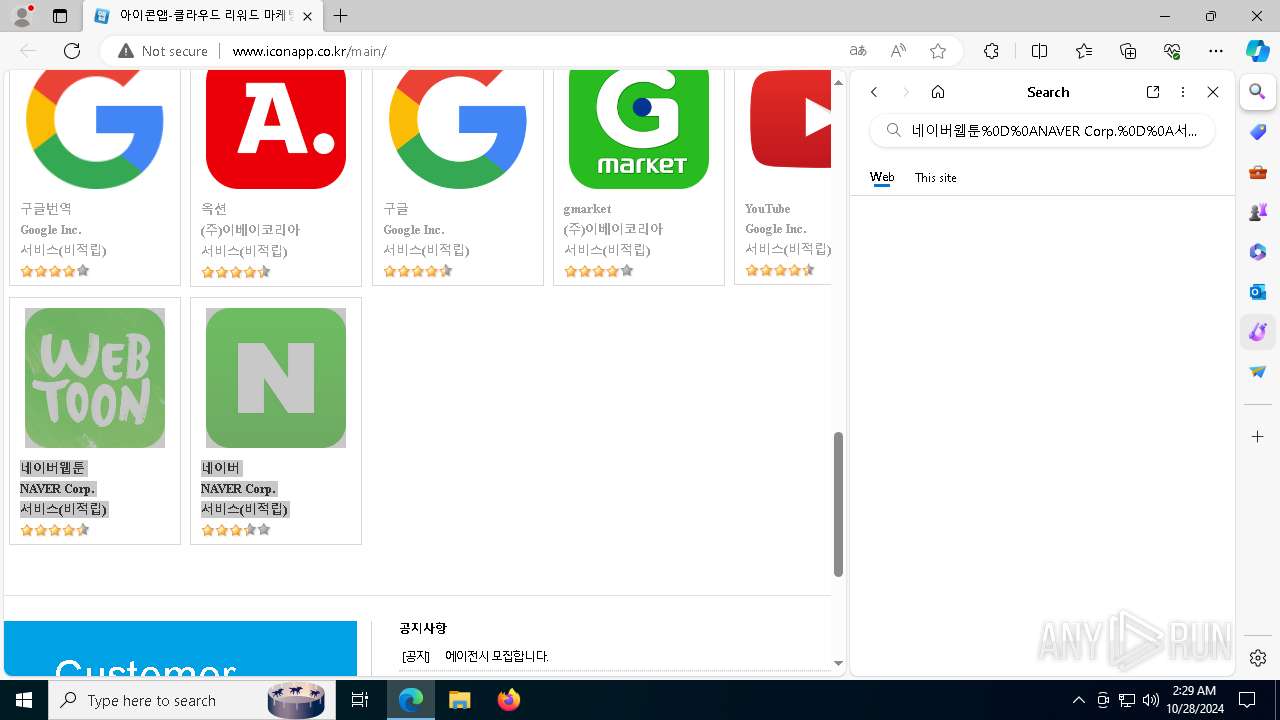Screen dimensions: 1280x720
Task: Click the 네이버 app title text
Action: point(221,468)
